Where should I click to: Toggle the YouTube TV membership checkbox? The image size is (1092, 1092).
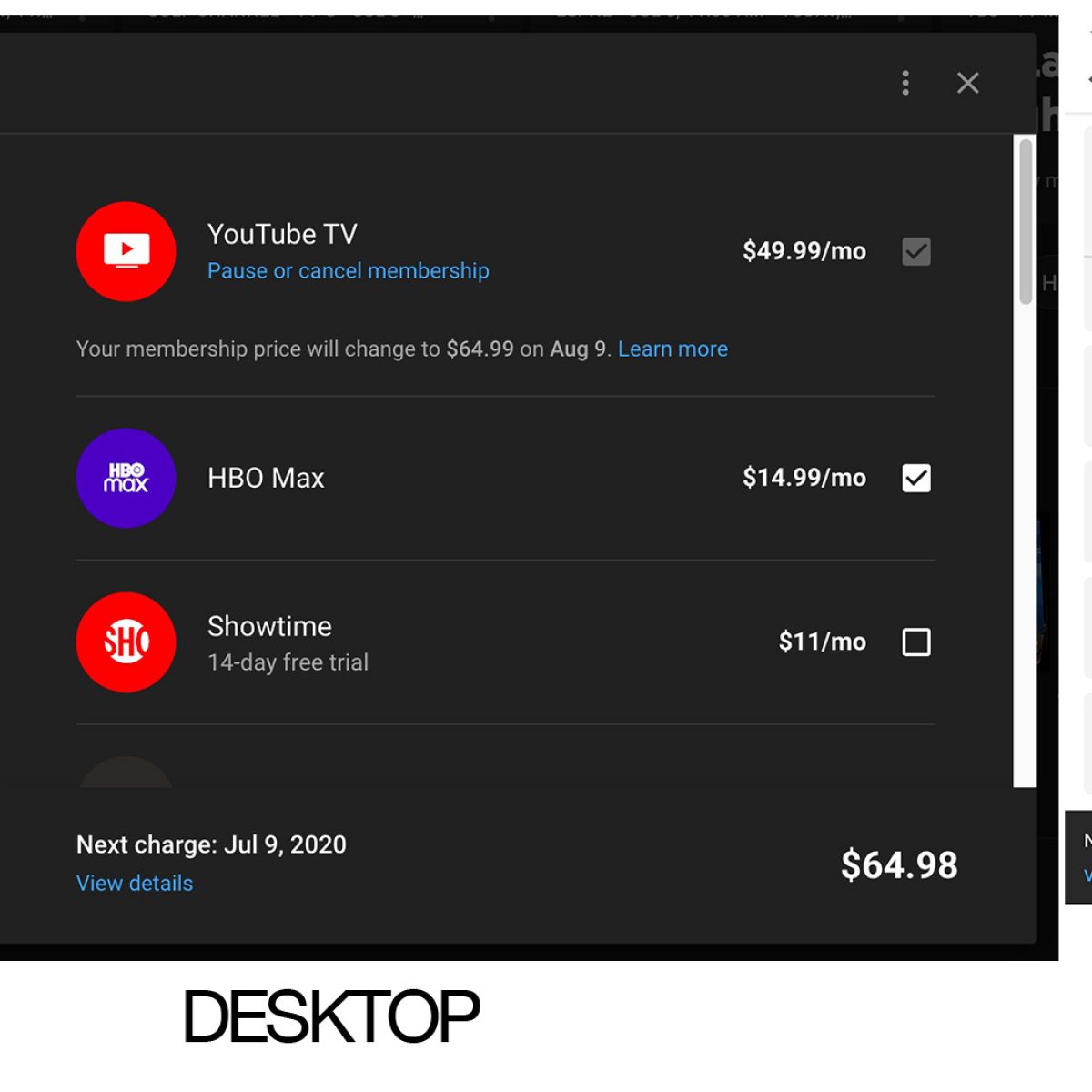tap(916, 251)
